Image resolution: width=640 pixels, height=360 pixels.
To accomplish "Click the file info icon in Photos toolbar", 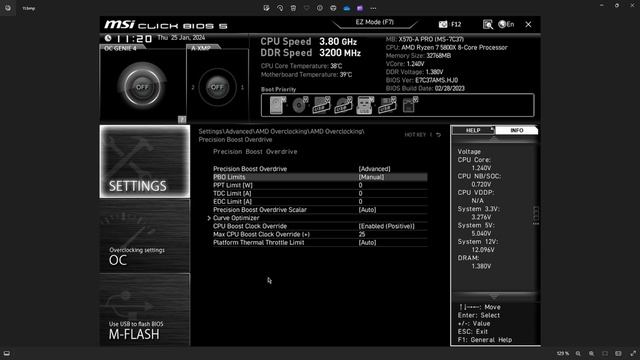I will coord(320,8).
